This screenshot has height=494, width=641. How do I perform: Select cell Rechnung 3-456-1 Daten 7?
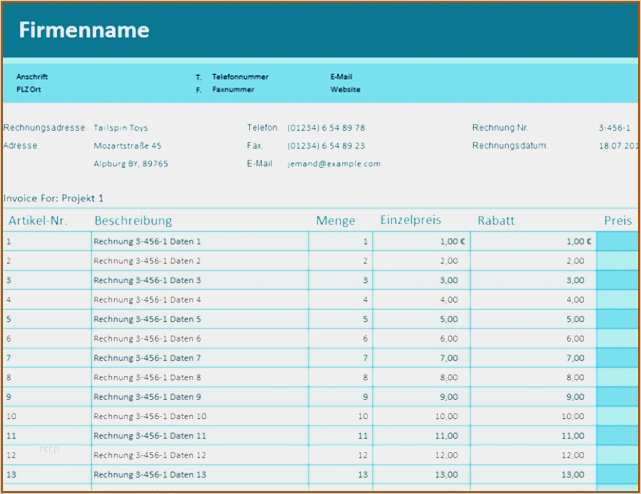pos(200,358)
